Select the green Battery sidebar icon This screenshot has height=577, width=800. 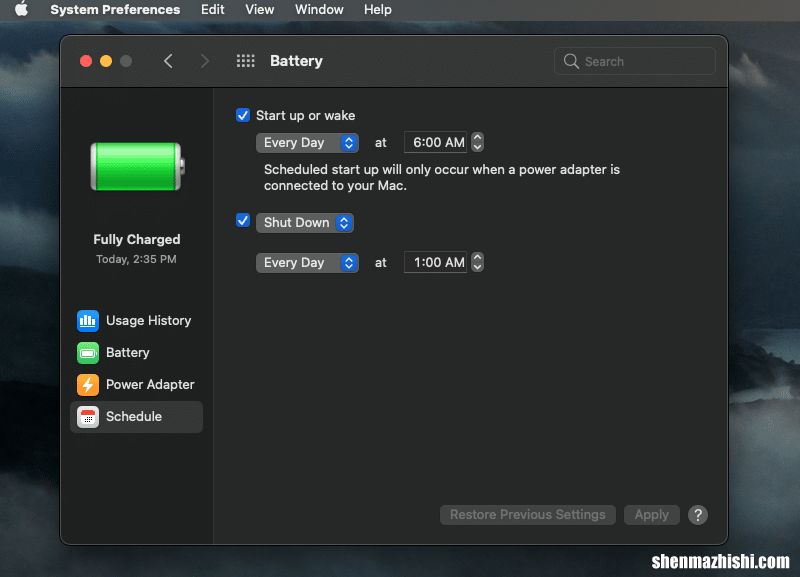(x=88, y=353)
